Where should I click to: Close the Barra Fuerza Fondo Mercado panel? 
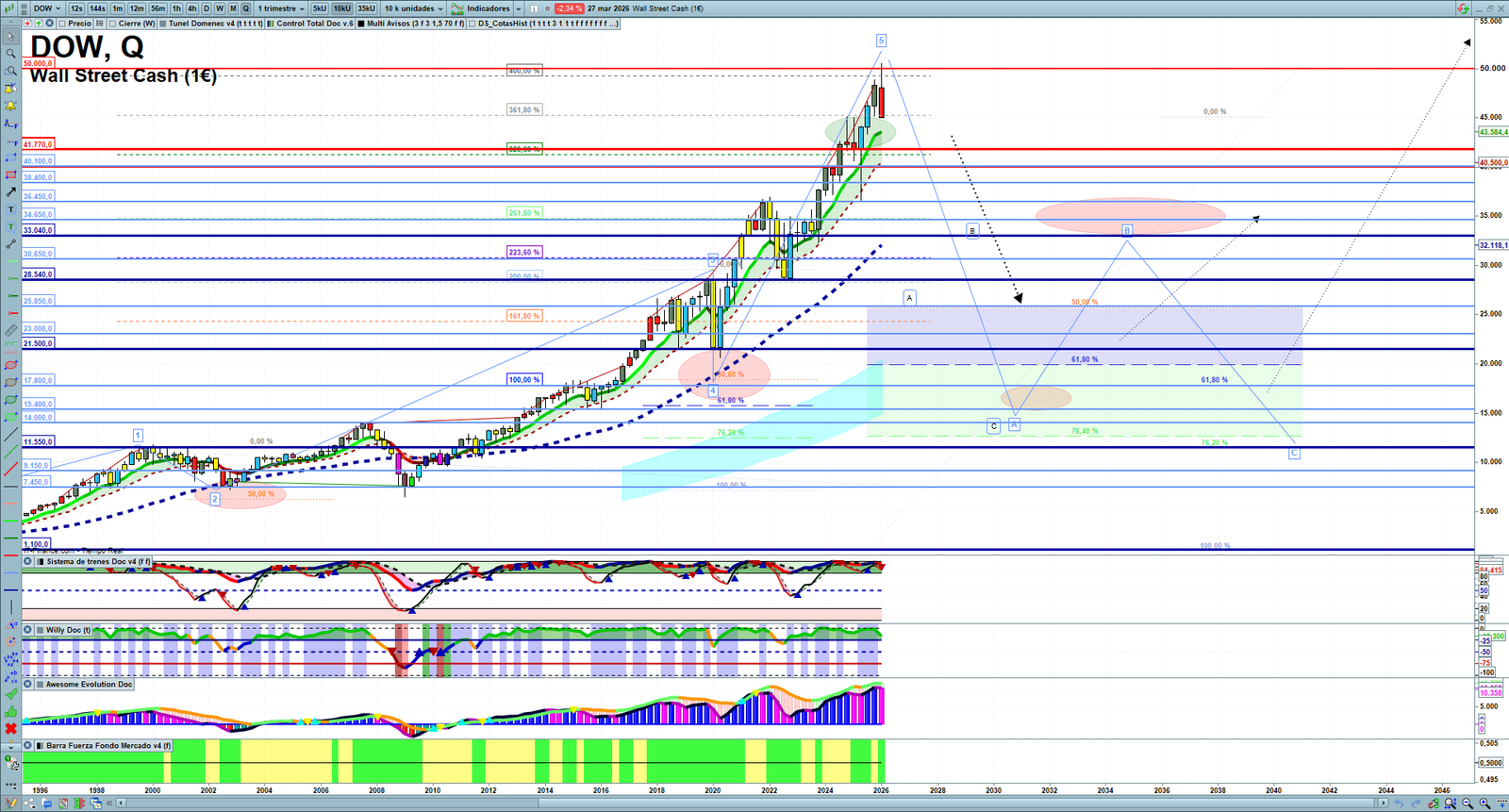pyautogui.click(x=28, y=745)
